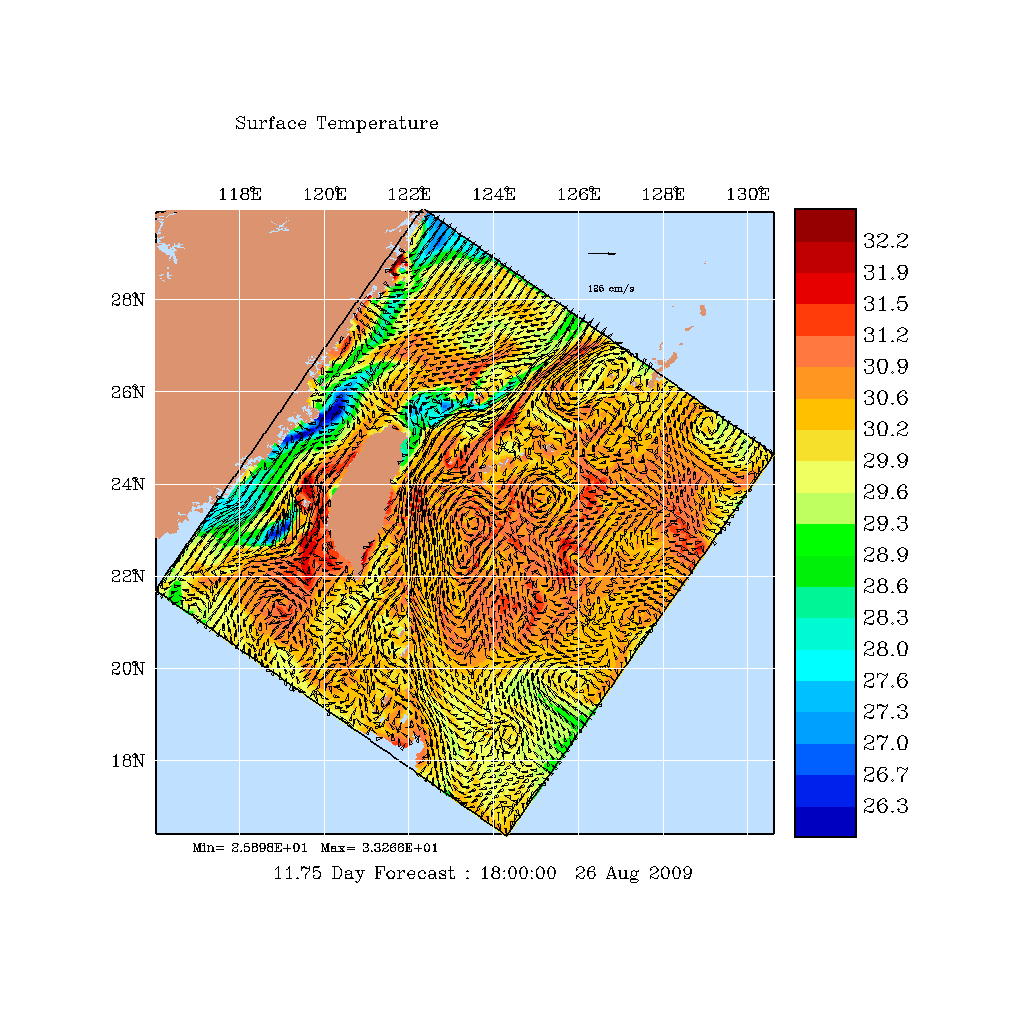Click the 30.2 colorbar value label
The image size is (1024, 1024).
885,429
